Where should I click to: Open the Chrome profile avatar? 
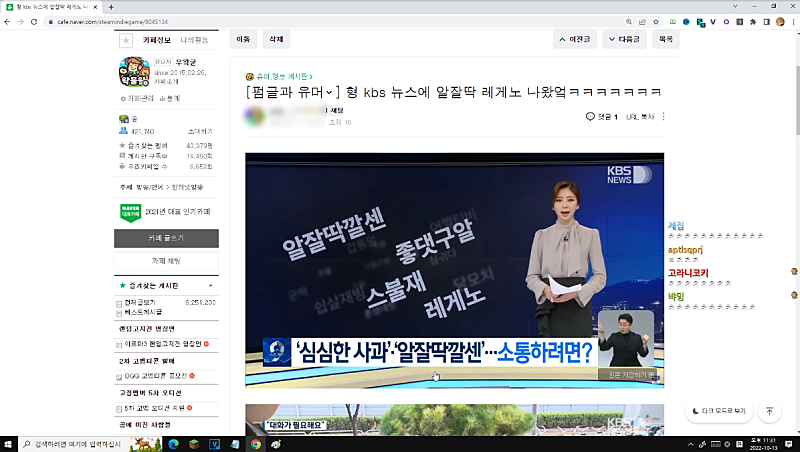coord(780,22)
